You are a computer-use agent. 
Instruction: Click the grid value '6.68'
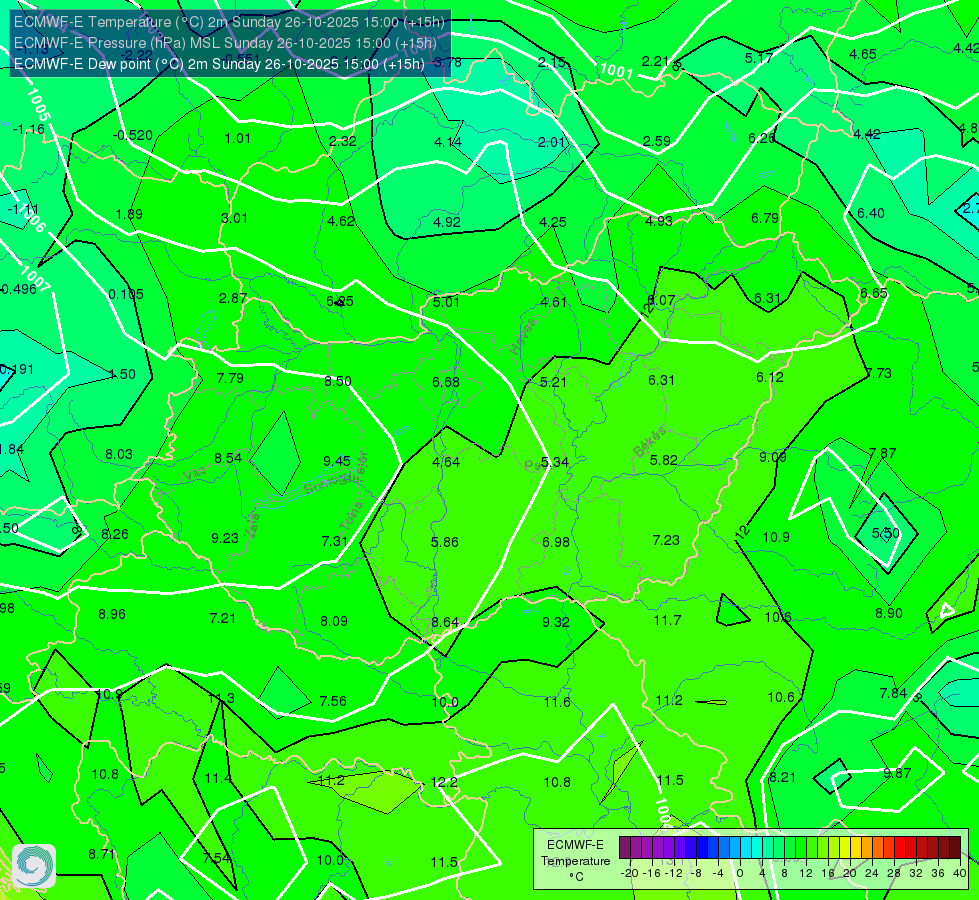[x=446, y=382]
